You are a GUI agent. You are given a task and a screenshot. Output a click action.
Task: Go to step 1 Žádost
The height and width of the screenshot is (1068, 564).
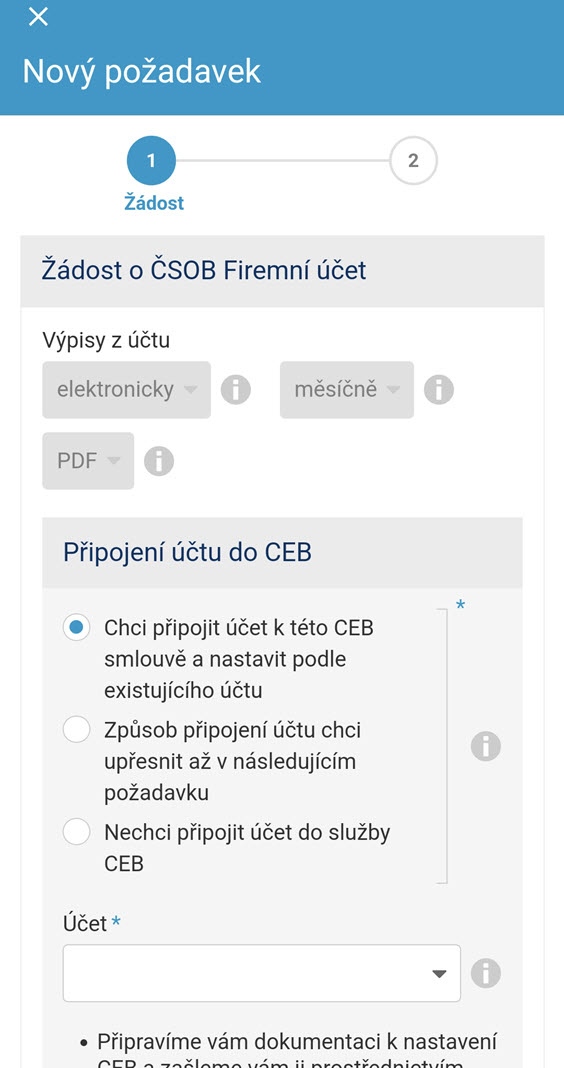click(151, 161)
